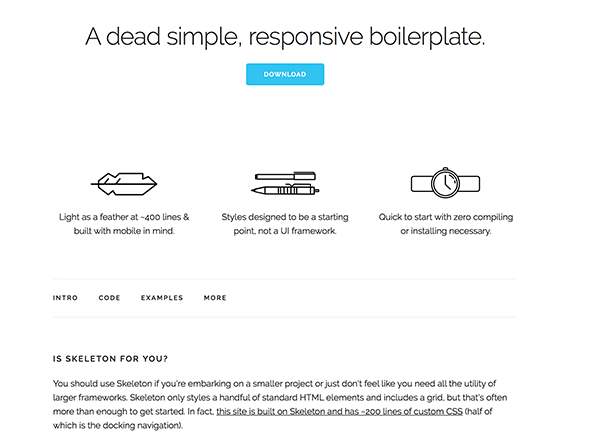Jump to the Examples section
Viewport: 600px width, 440px height.
pos(162,298)
